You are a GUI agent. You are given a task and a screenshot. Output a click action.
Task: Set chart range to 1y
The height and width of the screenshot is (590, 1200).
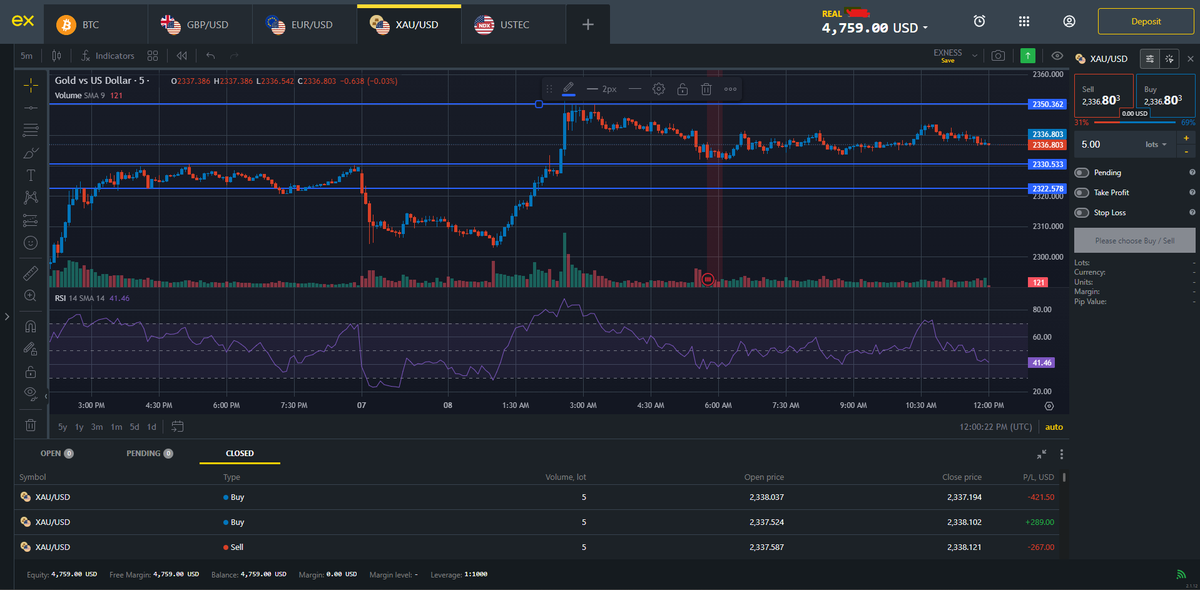point(79,427)
